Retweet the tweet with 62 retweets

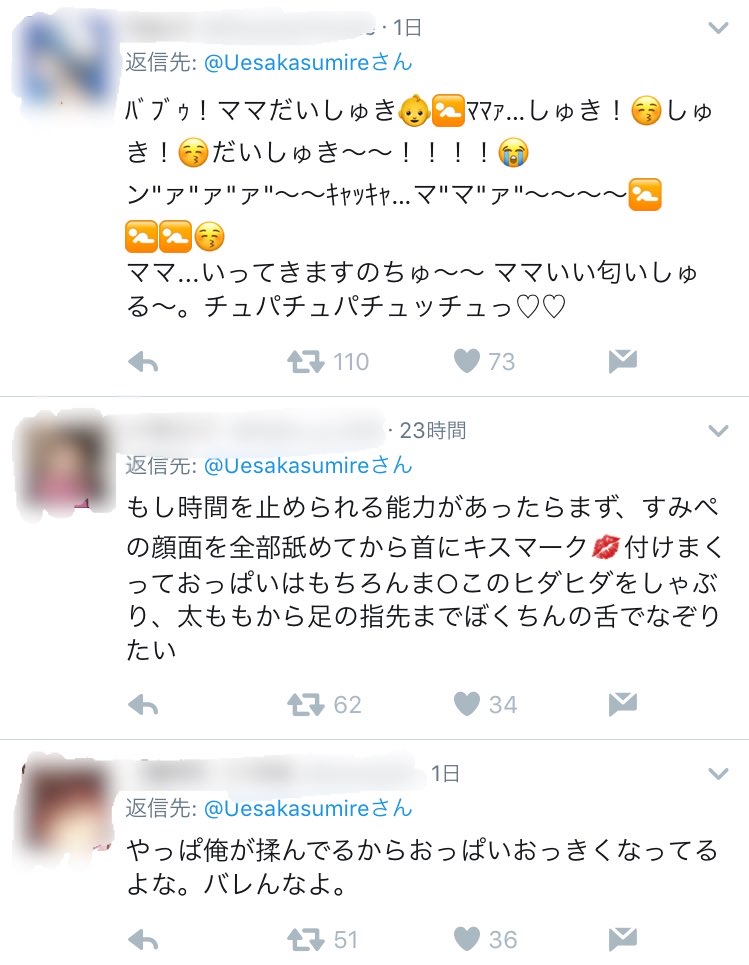305,705
